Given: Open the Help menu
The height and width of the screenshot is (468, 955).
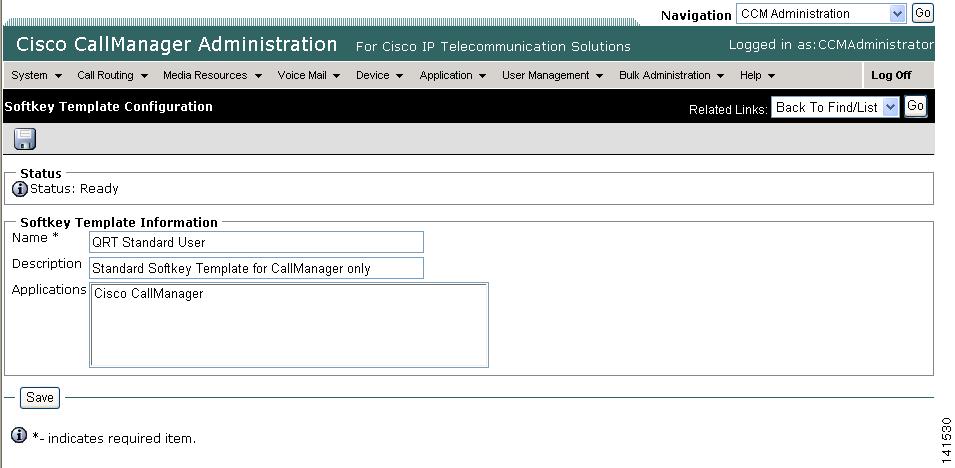Looking at the screenshot, I should 757,76.
